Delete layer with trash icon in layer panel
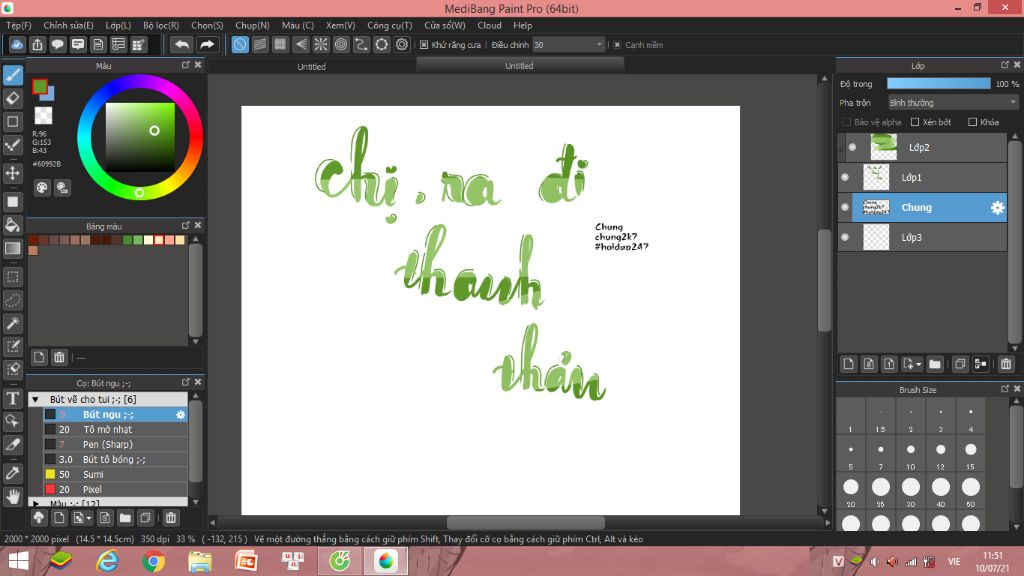 [1005, 364]
